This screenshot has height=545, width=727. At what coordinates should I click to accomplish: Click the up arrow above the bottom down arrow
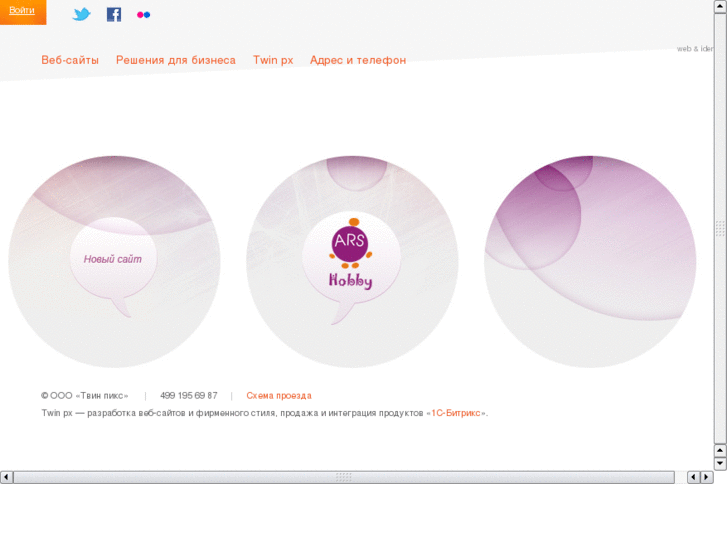point(720,450)
